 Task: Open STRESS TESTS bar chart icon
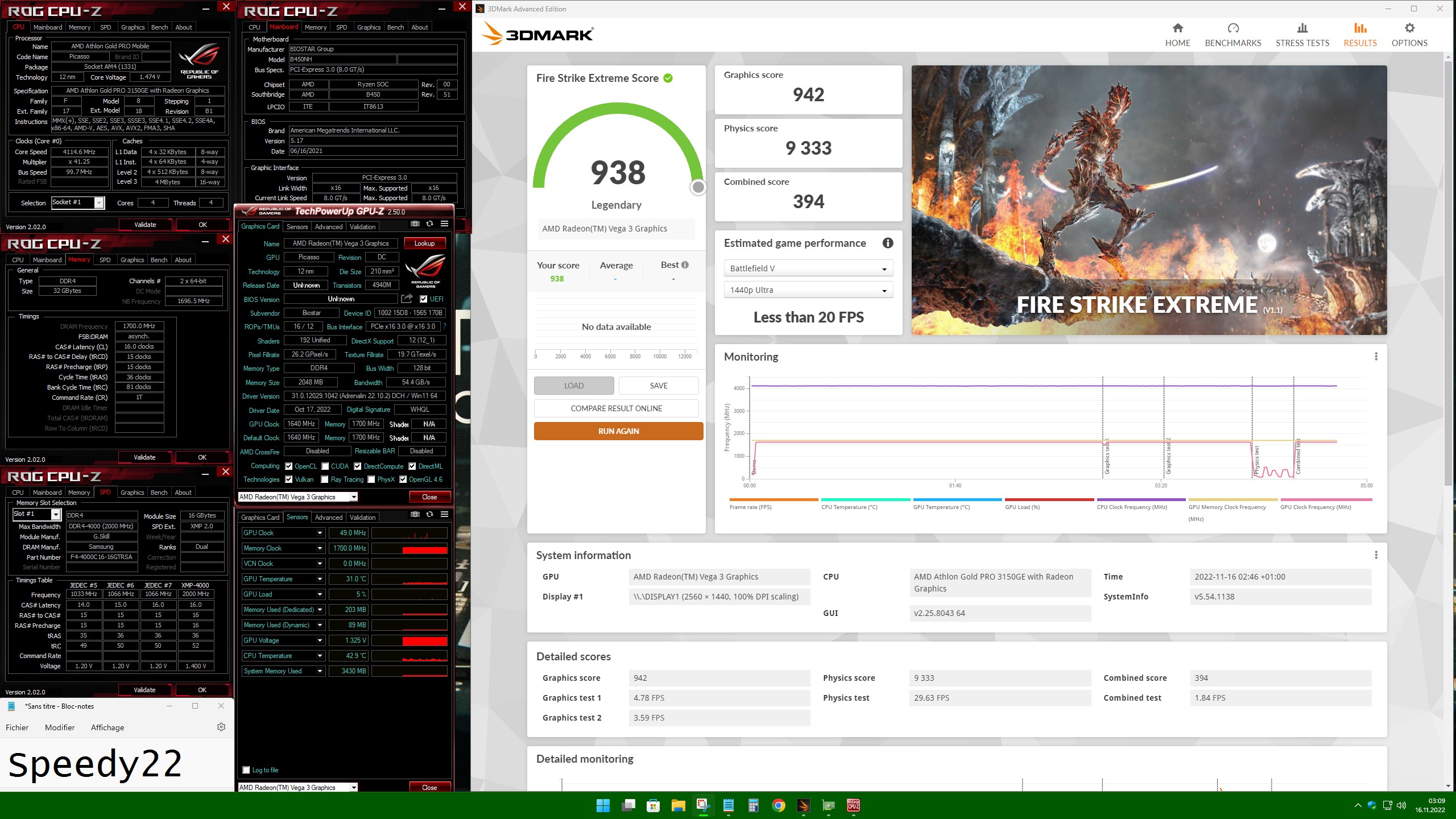click(x=1302, y=28)
